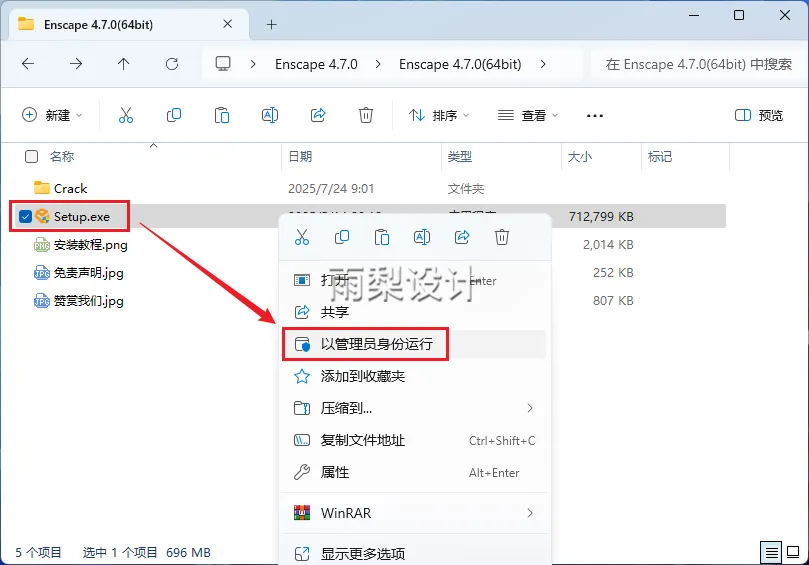The image size is (809, 565).
Task: Expand the chevron after Enscape 4.7.0
Action: (x=378, y=64)
